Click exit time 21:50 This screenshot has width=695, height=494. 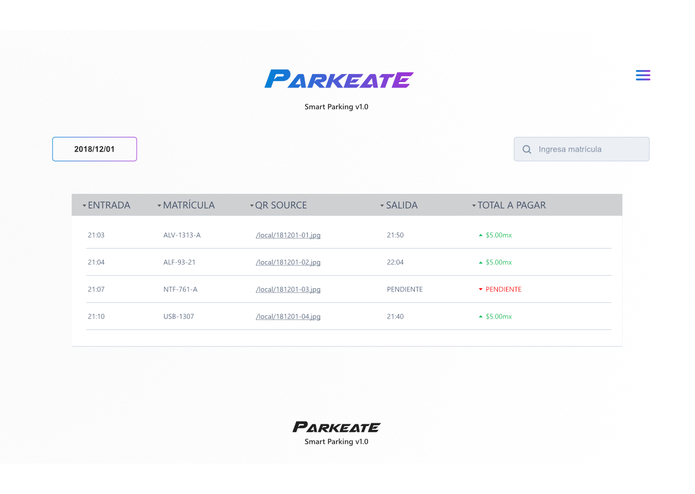(x=395, y=235)
